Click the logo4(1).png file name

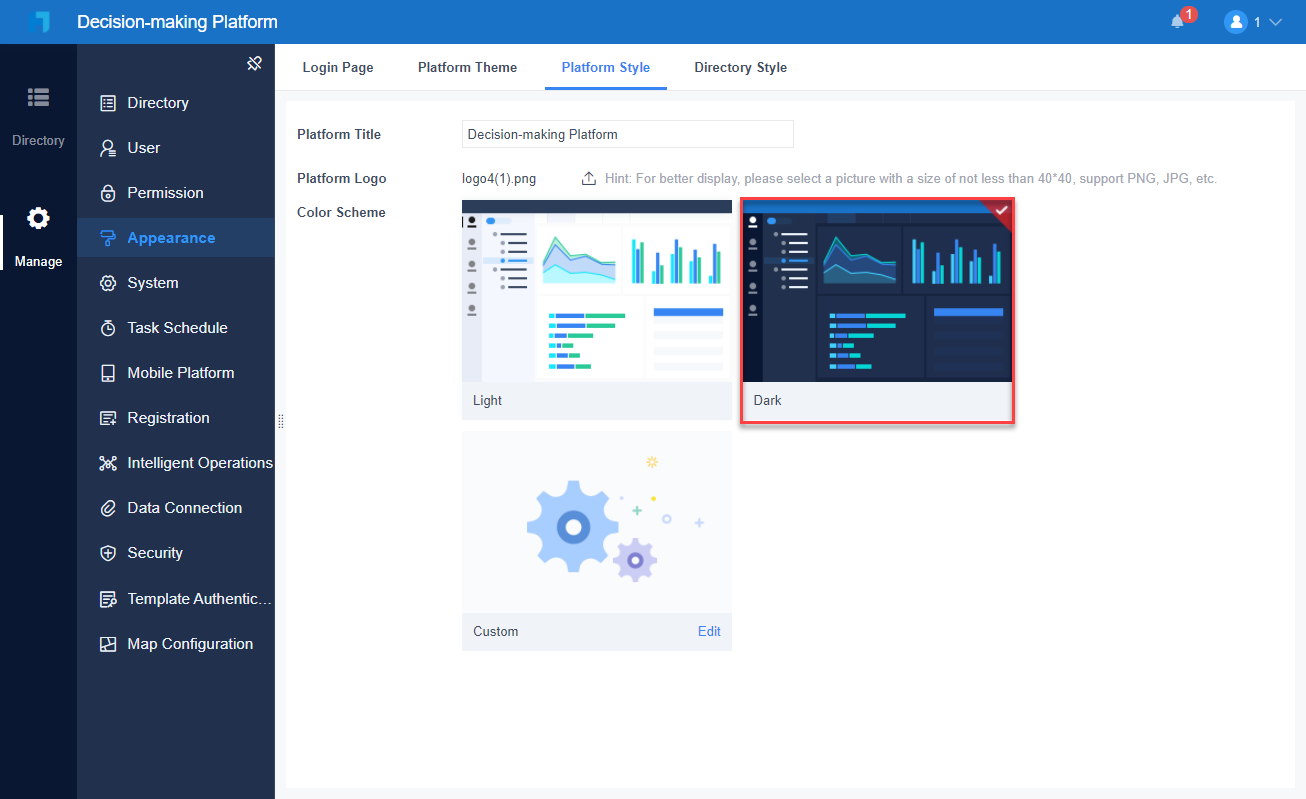coord(499,179)
